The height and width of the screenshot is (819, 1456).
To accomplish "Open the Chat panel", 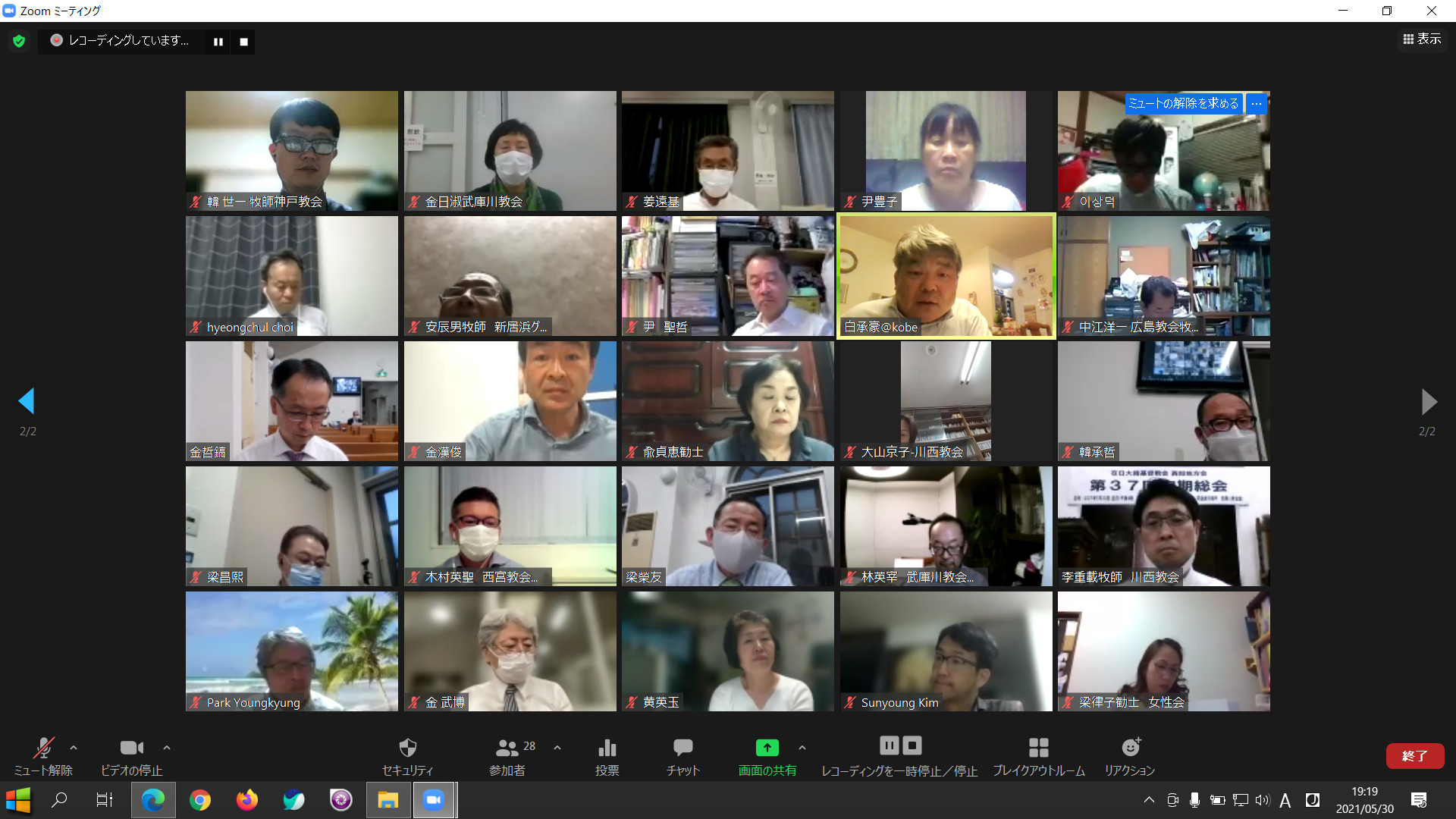I will coord(682,748).
